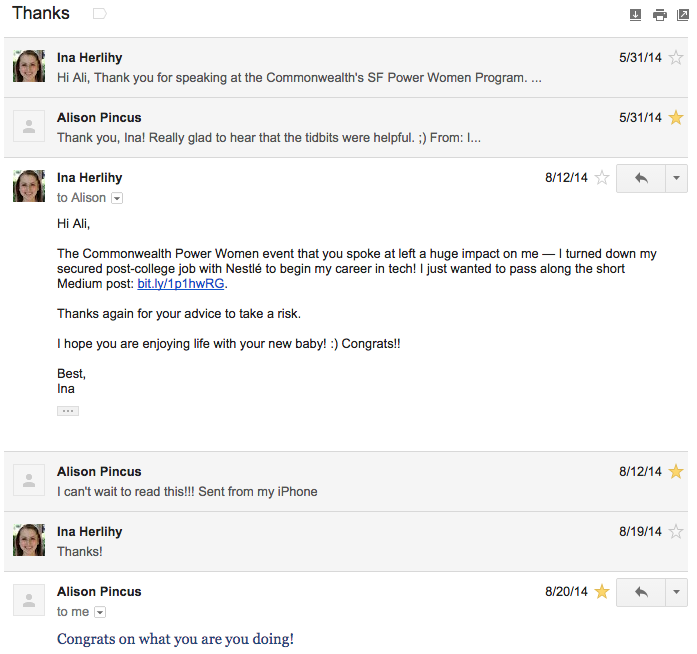The width and height of the screenshot is (697, 654).
Task: Click the label tag icon beside Thanks subject
Action: (x=99, y=14)
